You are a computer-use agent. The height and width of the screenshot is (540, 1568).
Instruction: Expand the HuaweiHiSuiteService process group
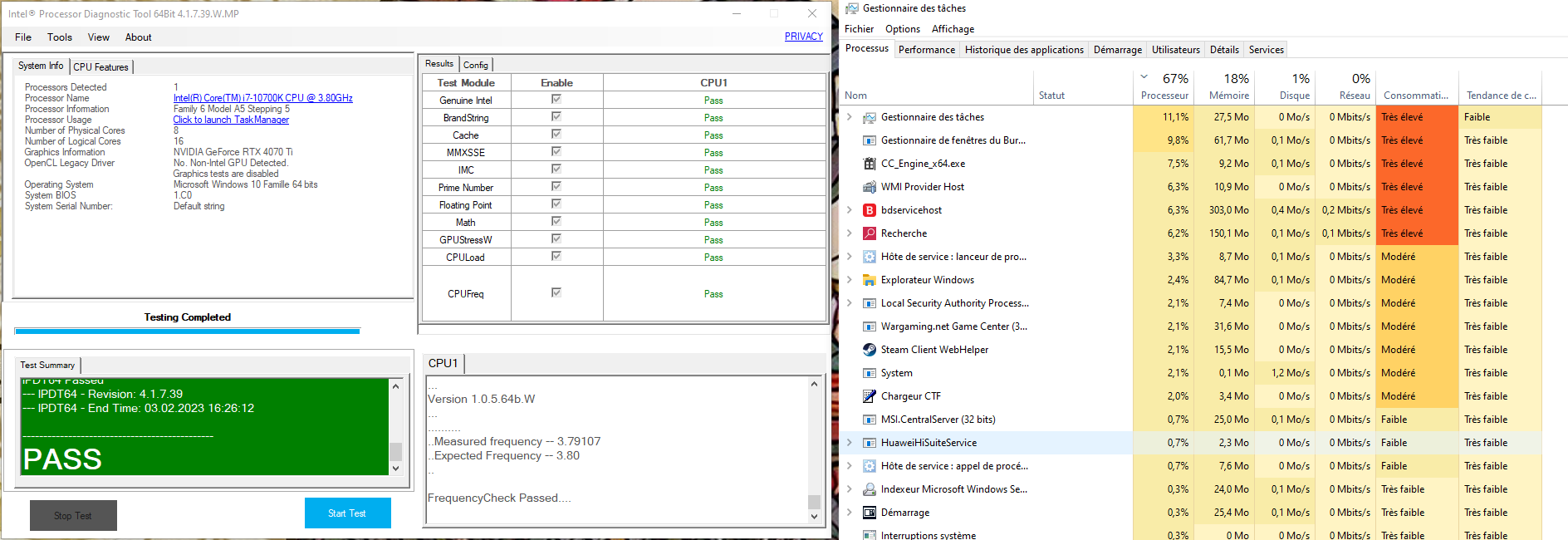click(850, 443)
